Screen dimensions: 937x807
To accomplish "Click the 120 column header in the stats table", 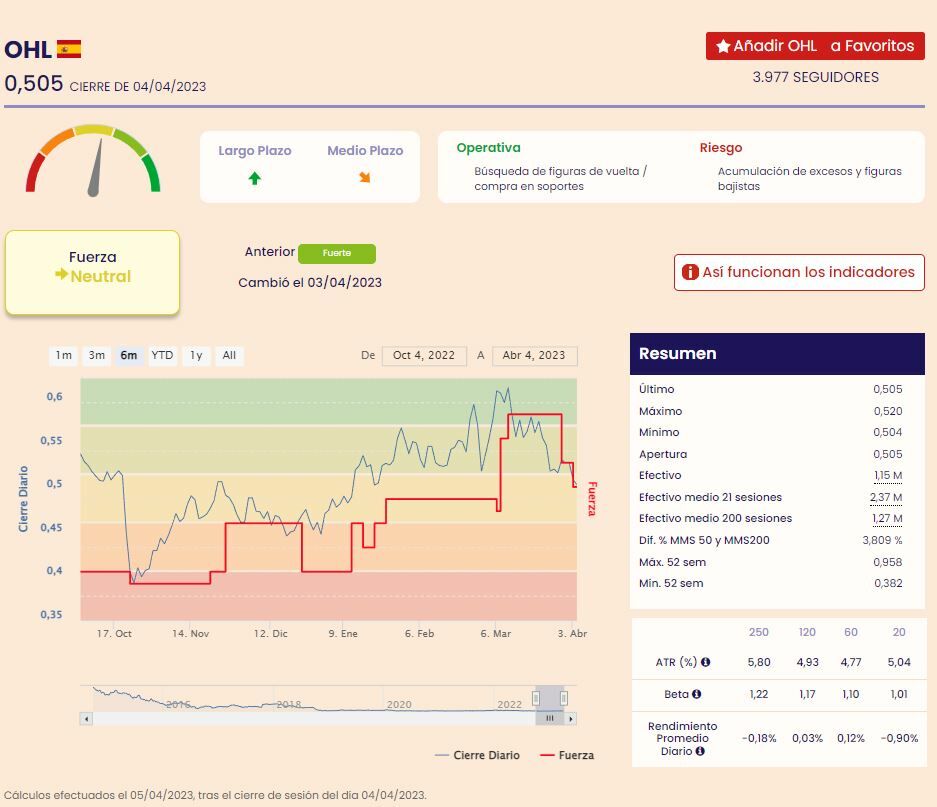I will click(x=807, y=632).
